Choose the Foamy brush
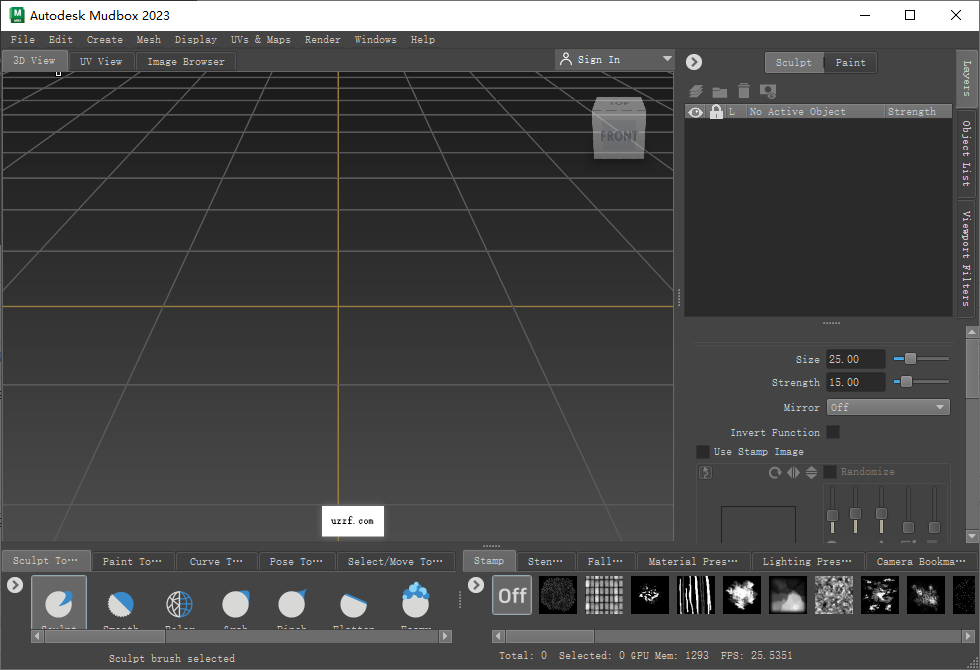Screen dimensions: 980x670 click(415, 602)
